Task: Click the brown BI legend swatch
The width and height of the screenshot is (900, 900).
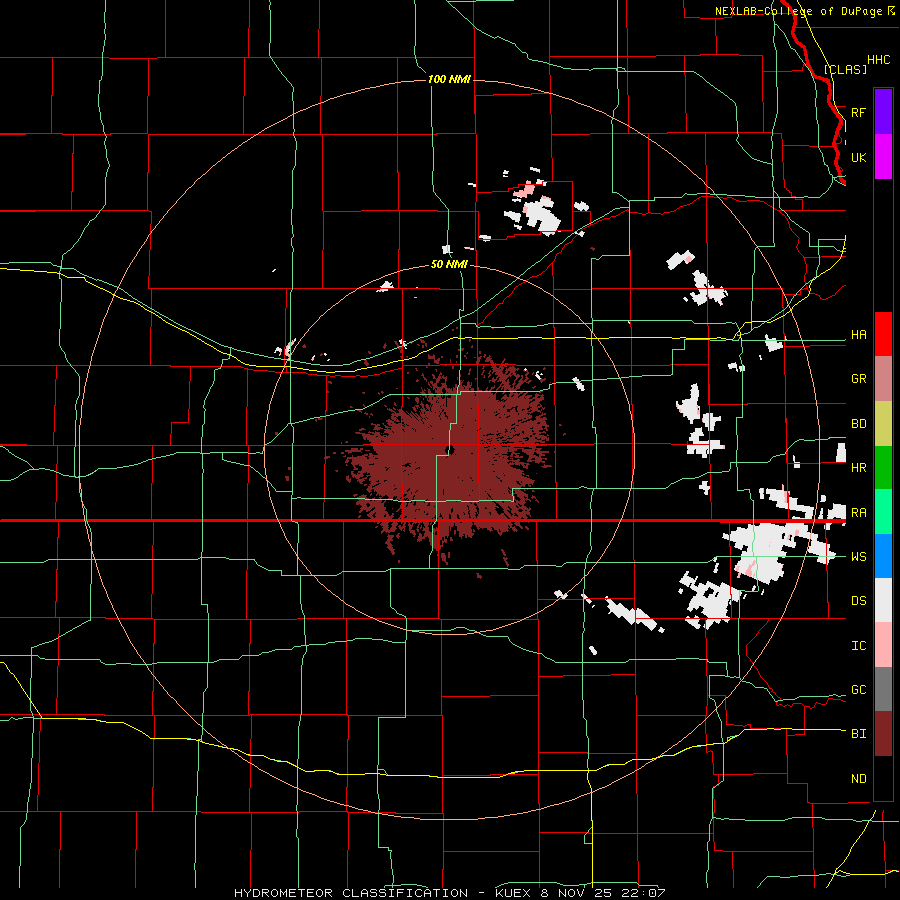Action: (x=883, y=734)
